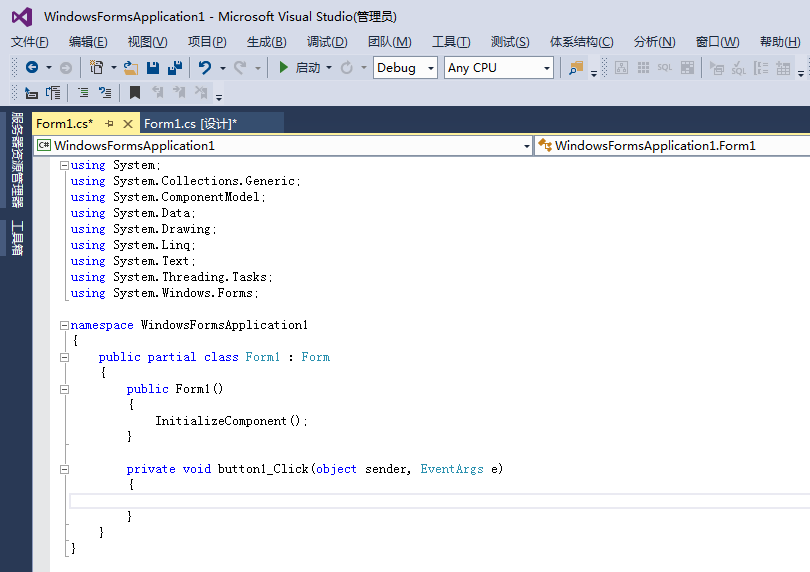Click the grayed grid layout toolbar icon
This screenshot has height=572, width=810.
(643, 68)
